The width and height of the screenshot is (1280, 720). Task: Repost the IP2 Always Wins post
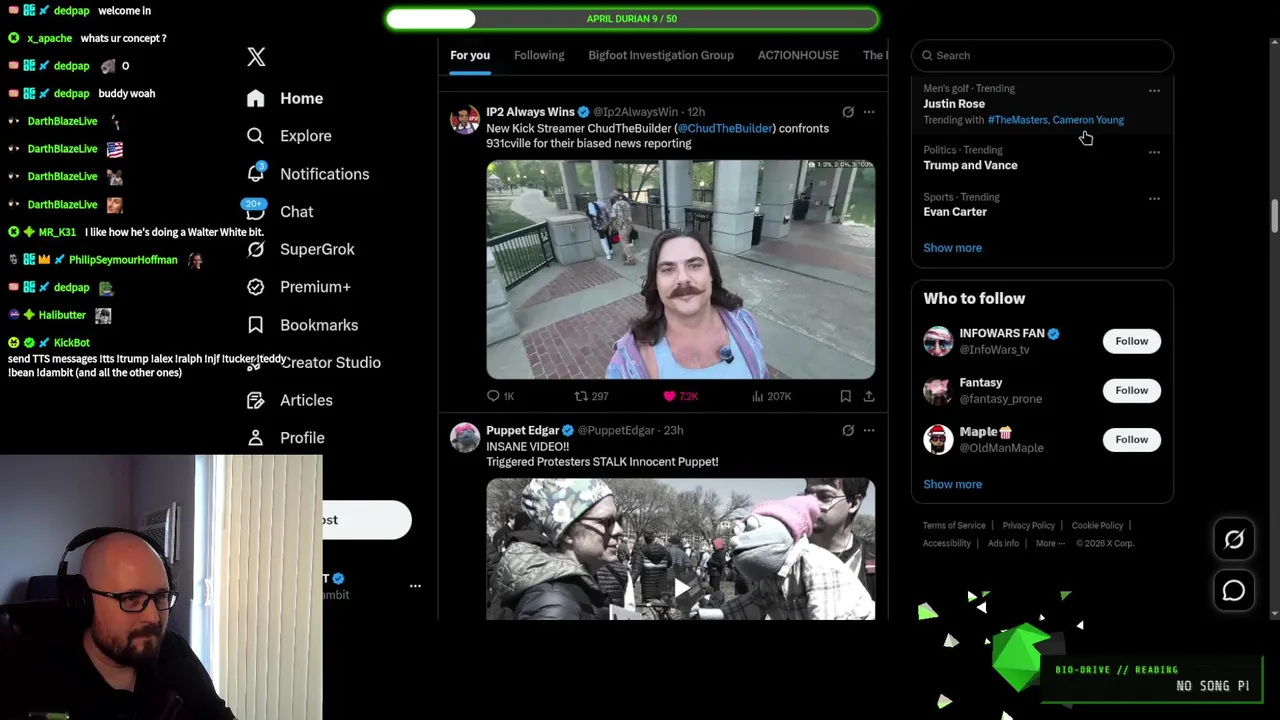pyautogui.click(x=591, y=396)
